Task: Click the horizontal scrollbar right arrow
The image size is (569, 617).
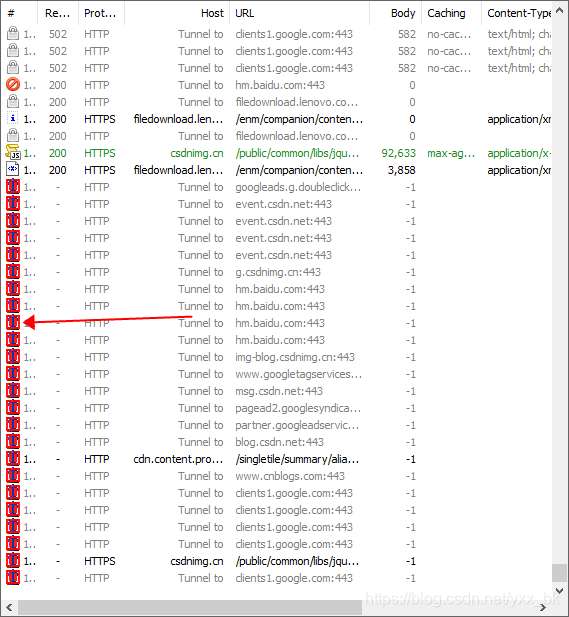Action: (543, 607)
